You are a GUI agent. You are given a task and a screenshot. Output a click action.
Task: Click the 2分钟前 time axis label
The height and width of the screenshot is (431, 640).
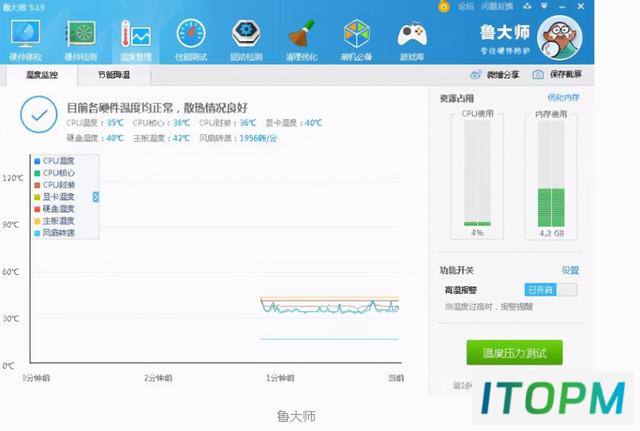click(158, 378)
